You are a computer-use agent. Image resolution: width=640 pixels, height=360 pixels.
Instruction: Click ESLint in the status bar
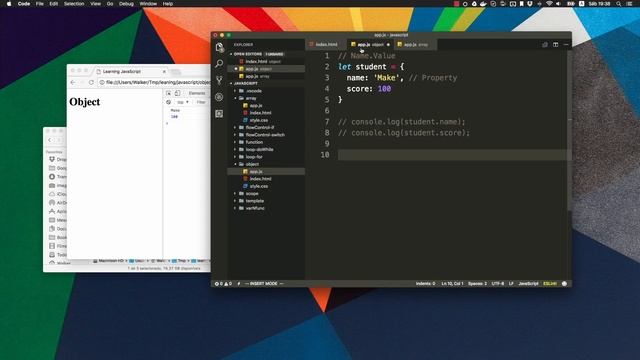tap(550, 283)
